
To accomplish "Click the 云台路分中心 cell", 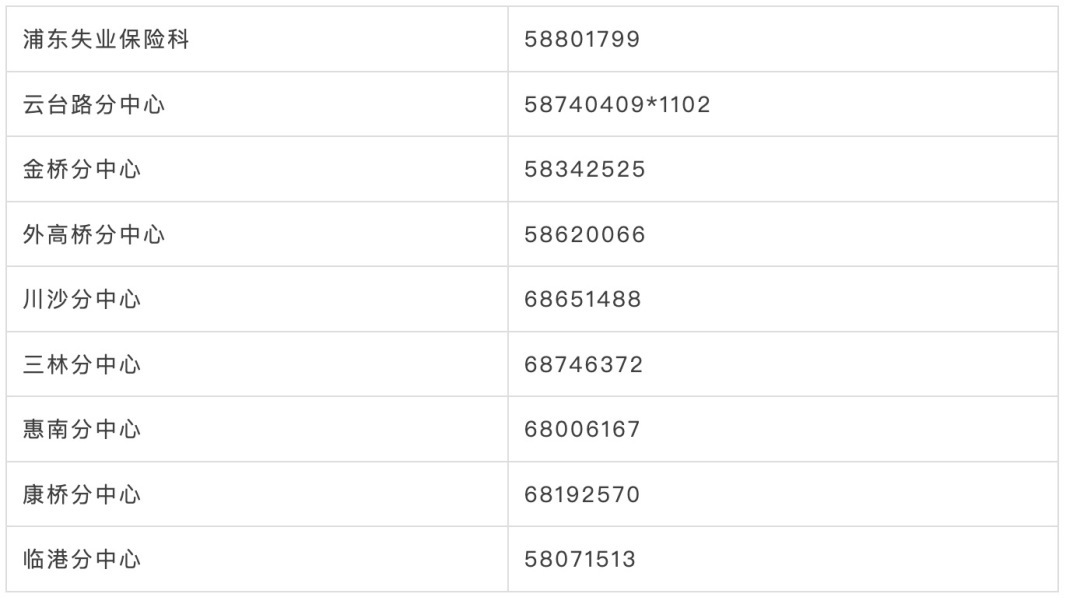I will click(257, 104).
